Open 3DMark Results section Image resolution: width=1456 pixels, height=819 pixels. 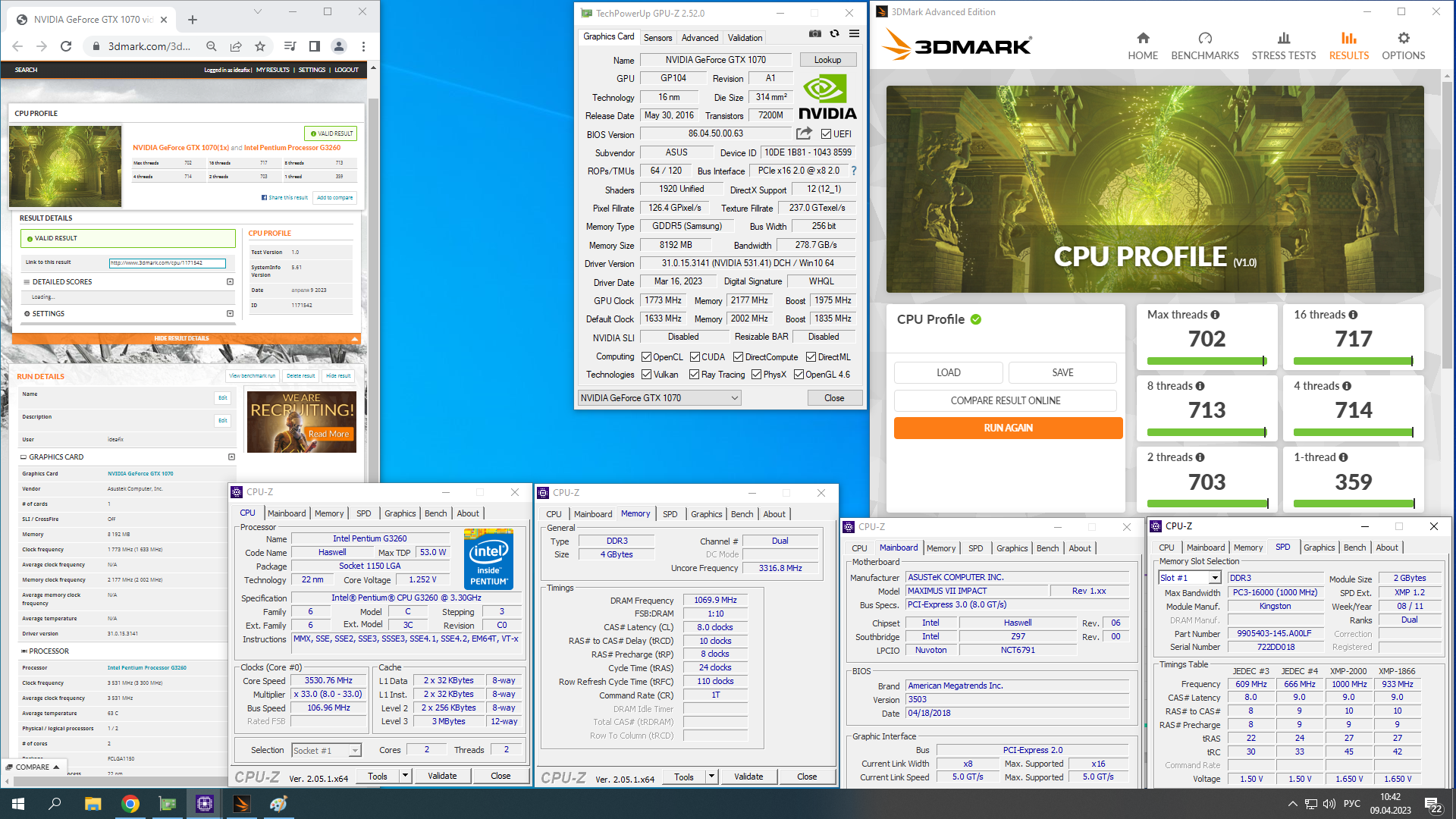[x=1348, y=46]
